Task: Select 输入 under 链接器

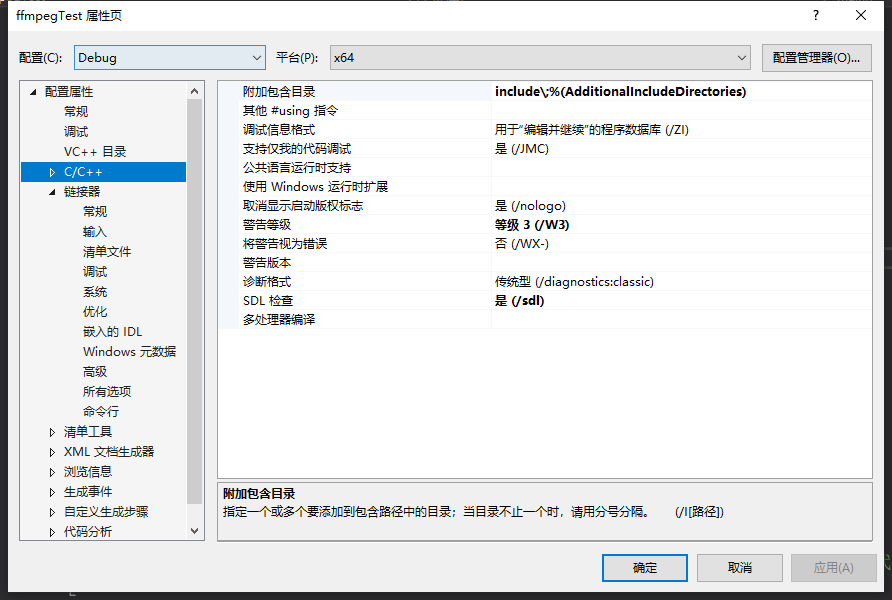Action: pyautogui.click(x=95, y=231)
